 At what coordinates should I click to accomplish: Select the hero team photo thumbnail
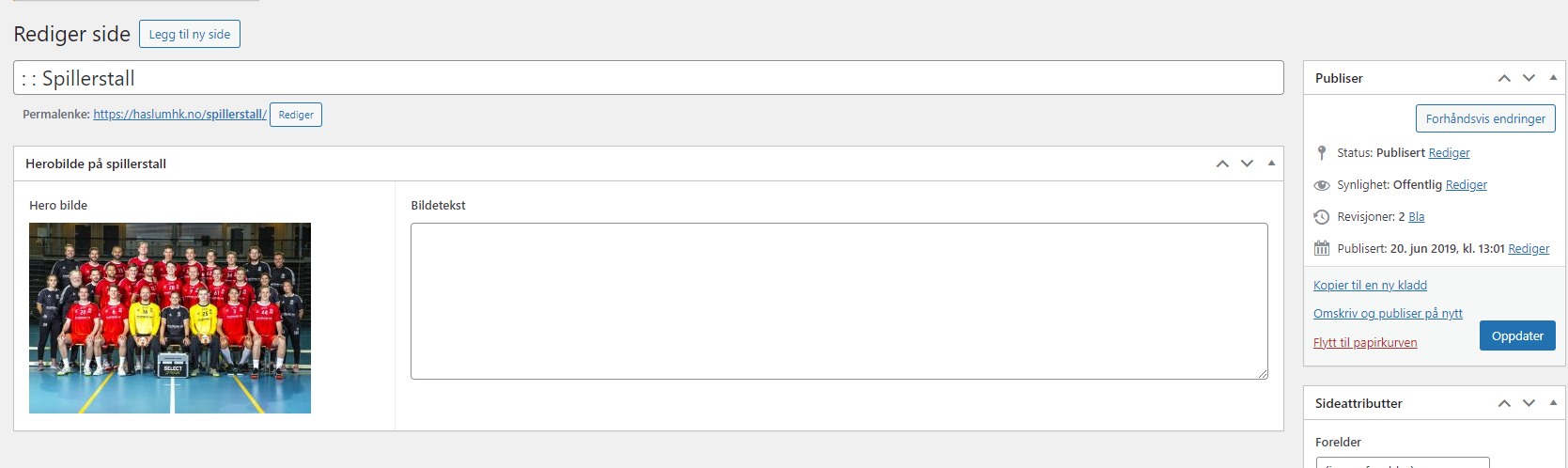[170, 318]
